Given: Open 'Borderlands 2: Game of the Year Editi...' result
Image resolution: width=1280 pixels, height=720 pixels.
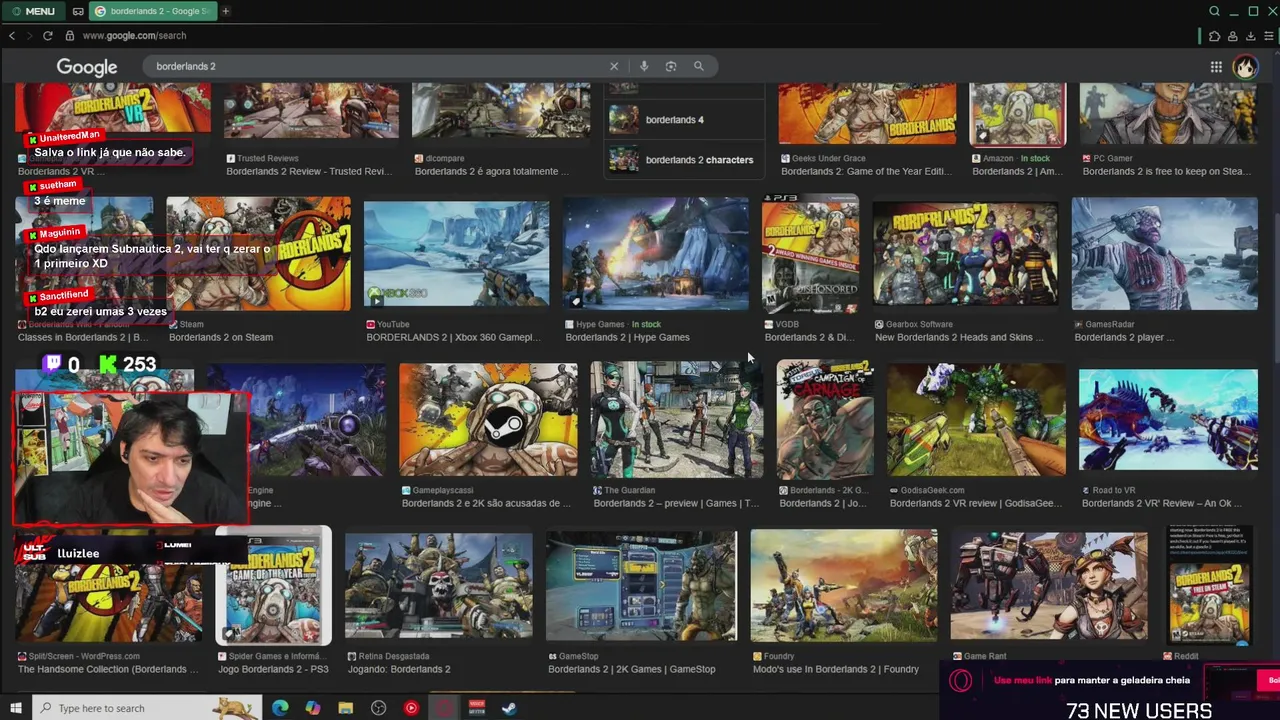Looking at the screenshot, I should tap(866, 171).
